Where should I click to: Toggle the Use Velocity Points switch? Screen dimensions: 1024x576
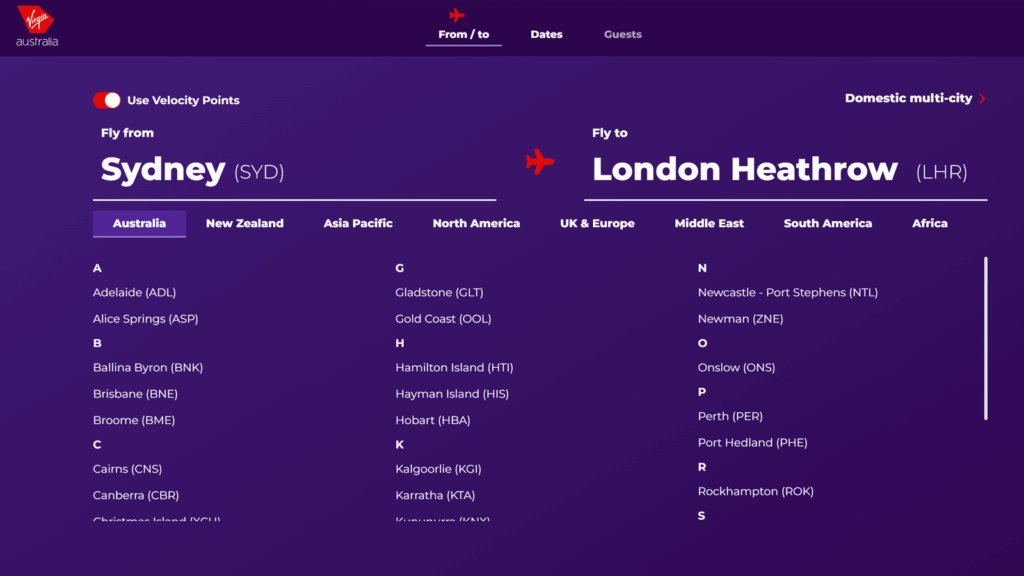click(107, 100)
